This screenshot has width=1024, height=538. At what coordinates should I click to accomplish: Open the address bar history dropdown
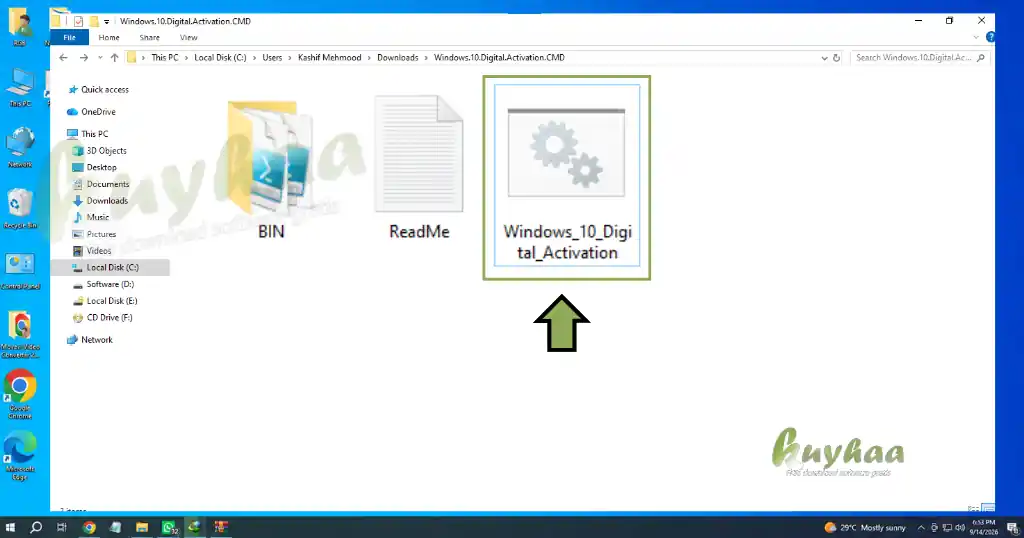tap(824, 57)
